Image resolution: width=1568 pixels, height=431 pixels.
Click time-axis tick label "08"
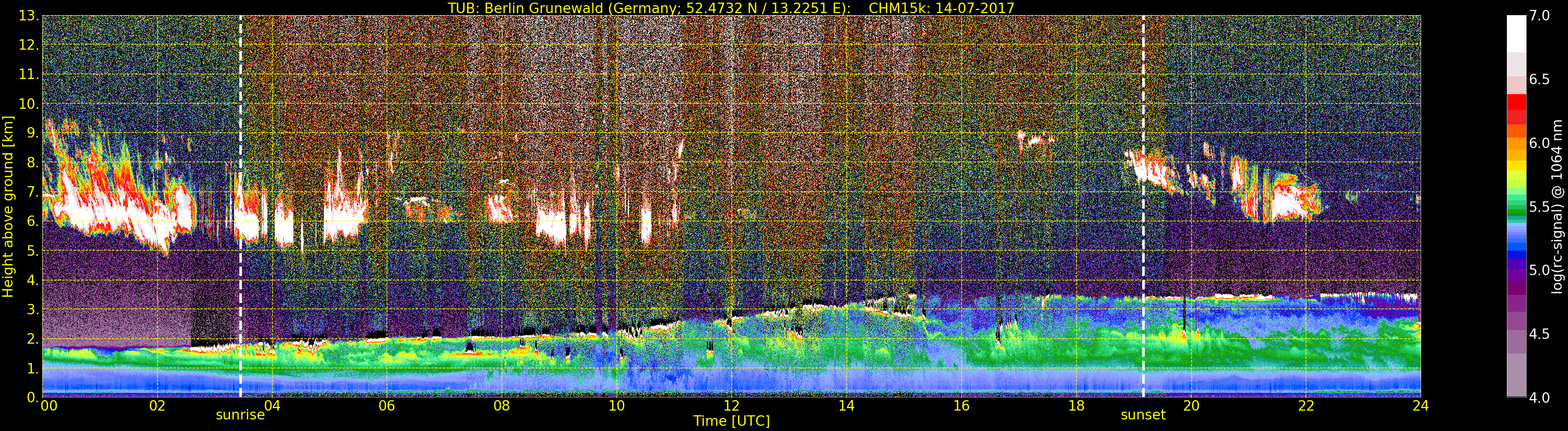click(x=502, y=405)
